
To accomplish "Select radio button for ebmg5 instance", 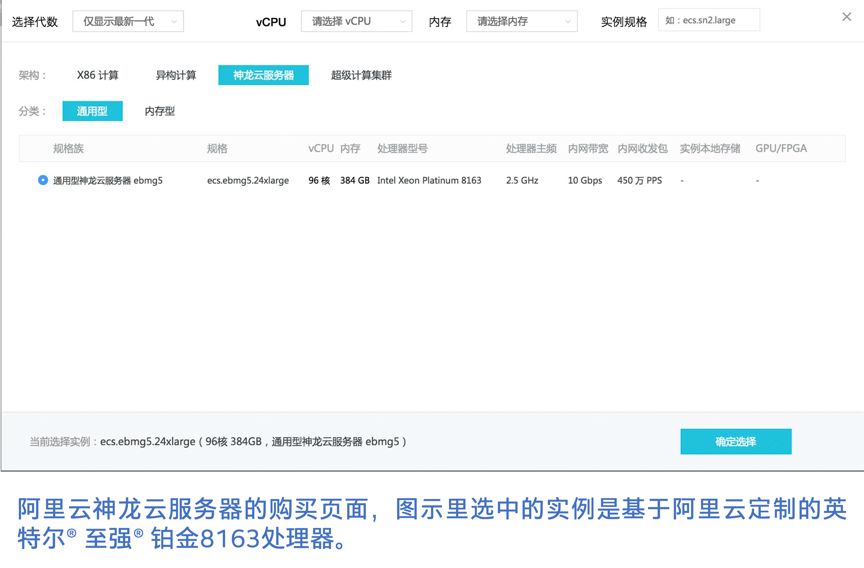I will click(42, 180).
